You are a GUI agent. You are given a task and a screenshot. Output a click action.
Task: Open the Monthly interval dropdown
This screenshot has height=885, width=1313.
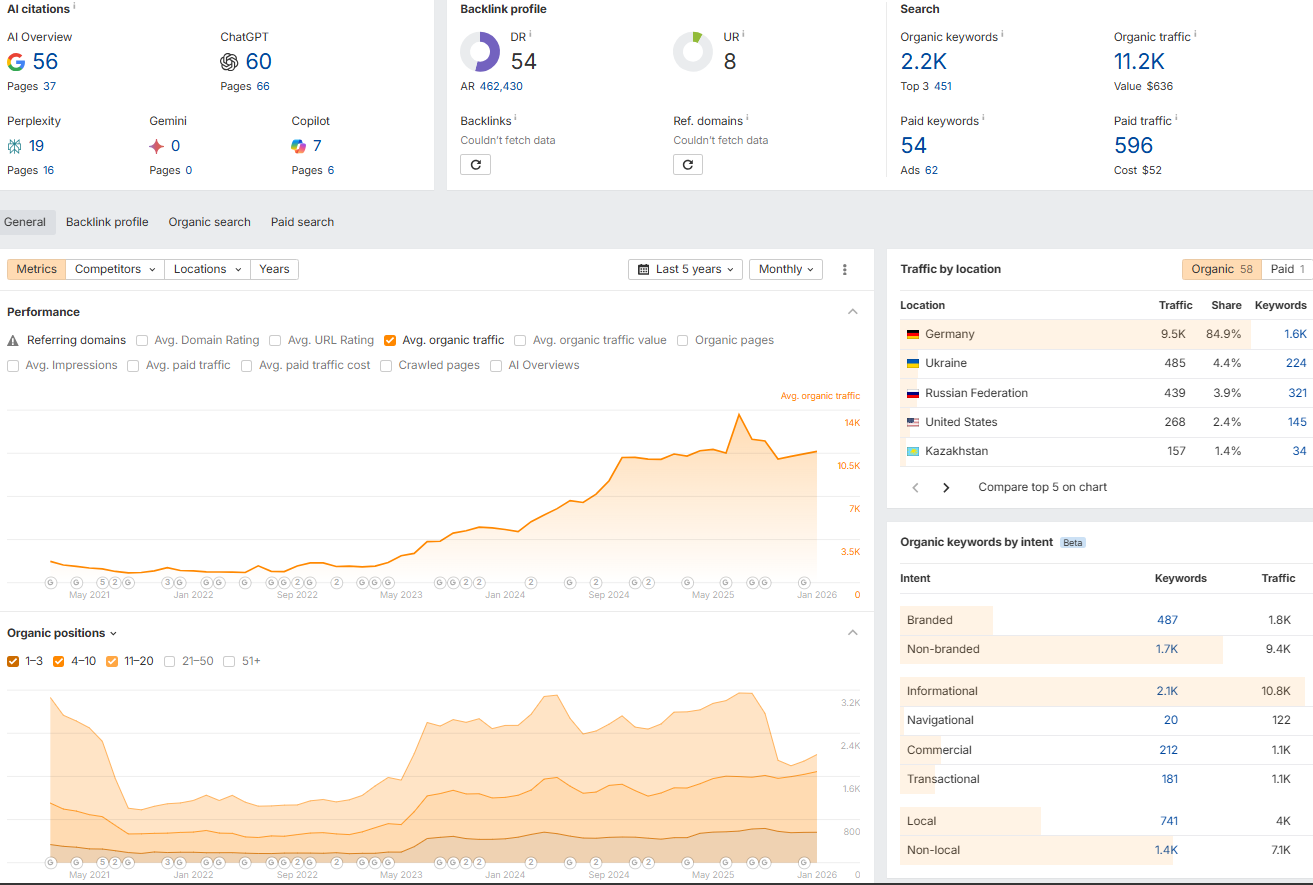(785, 269)
